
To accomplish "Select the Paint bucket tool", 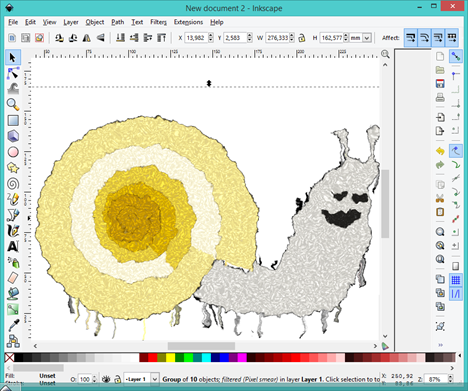I will (13, 294).
